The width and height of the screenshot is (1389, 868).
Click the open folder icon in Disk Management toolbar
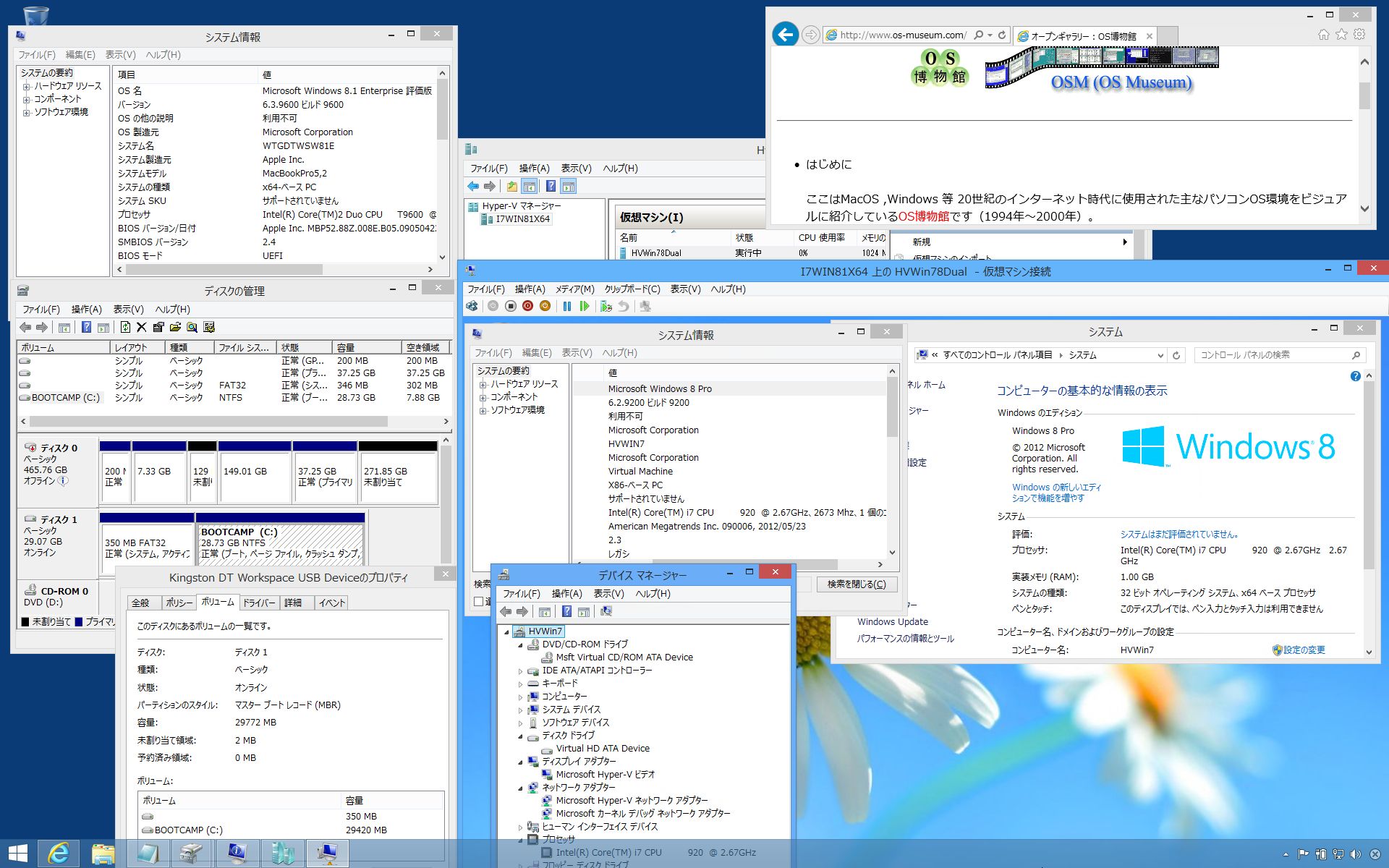tap(175, 327)
